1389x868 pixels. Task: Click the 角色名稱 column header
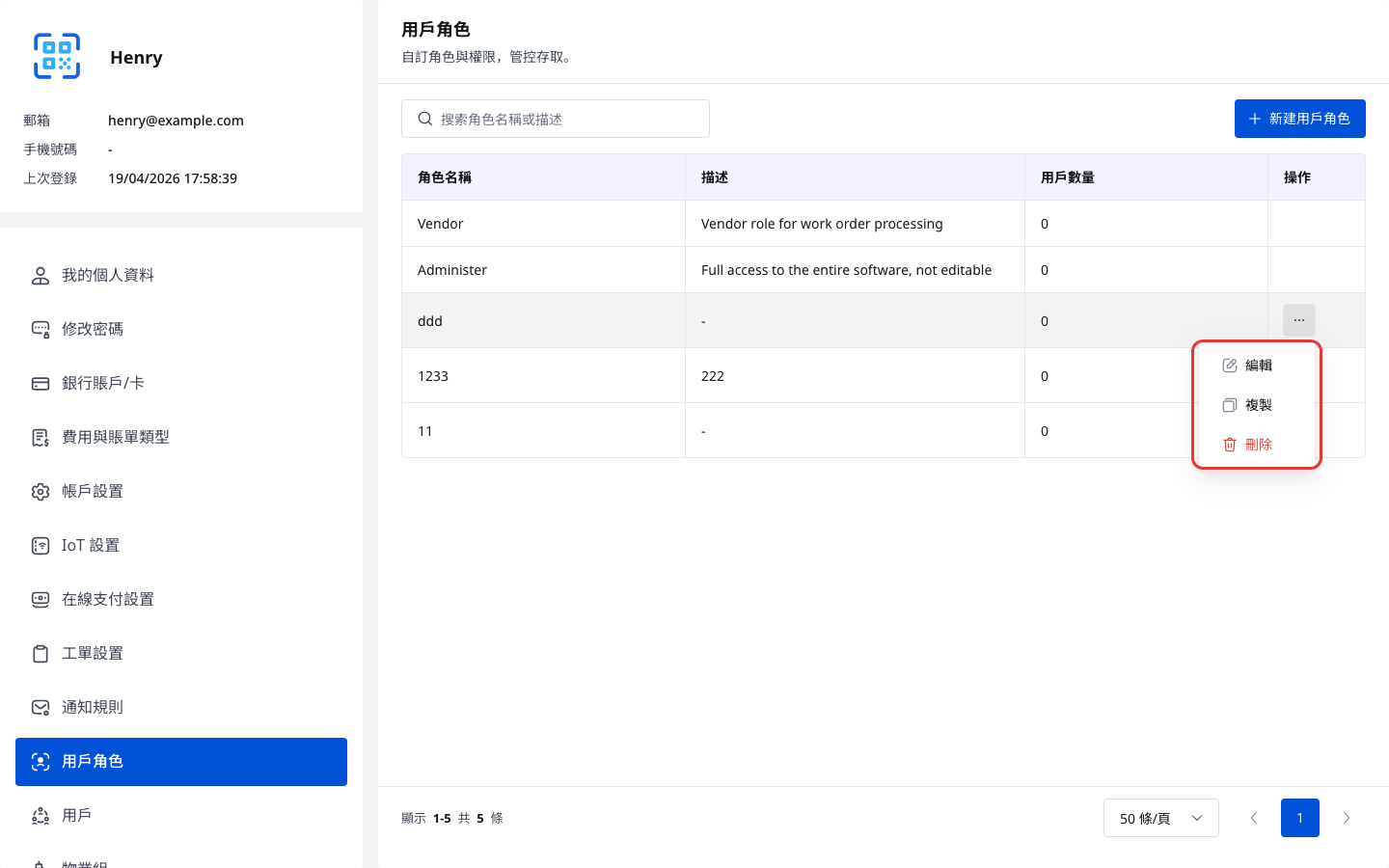coord(544,177)
